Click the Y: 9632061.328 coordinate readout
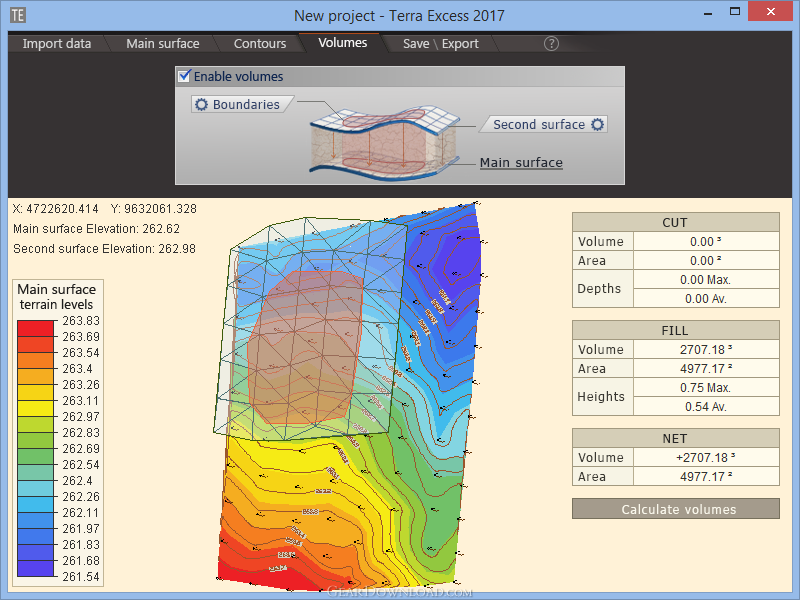The width and height of the screenshot is (800, 600). click(154, 209)
